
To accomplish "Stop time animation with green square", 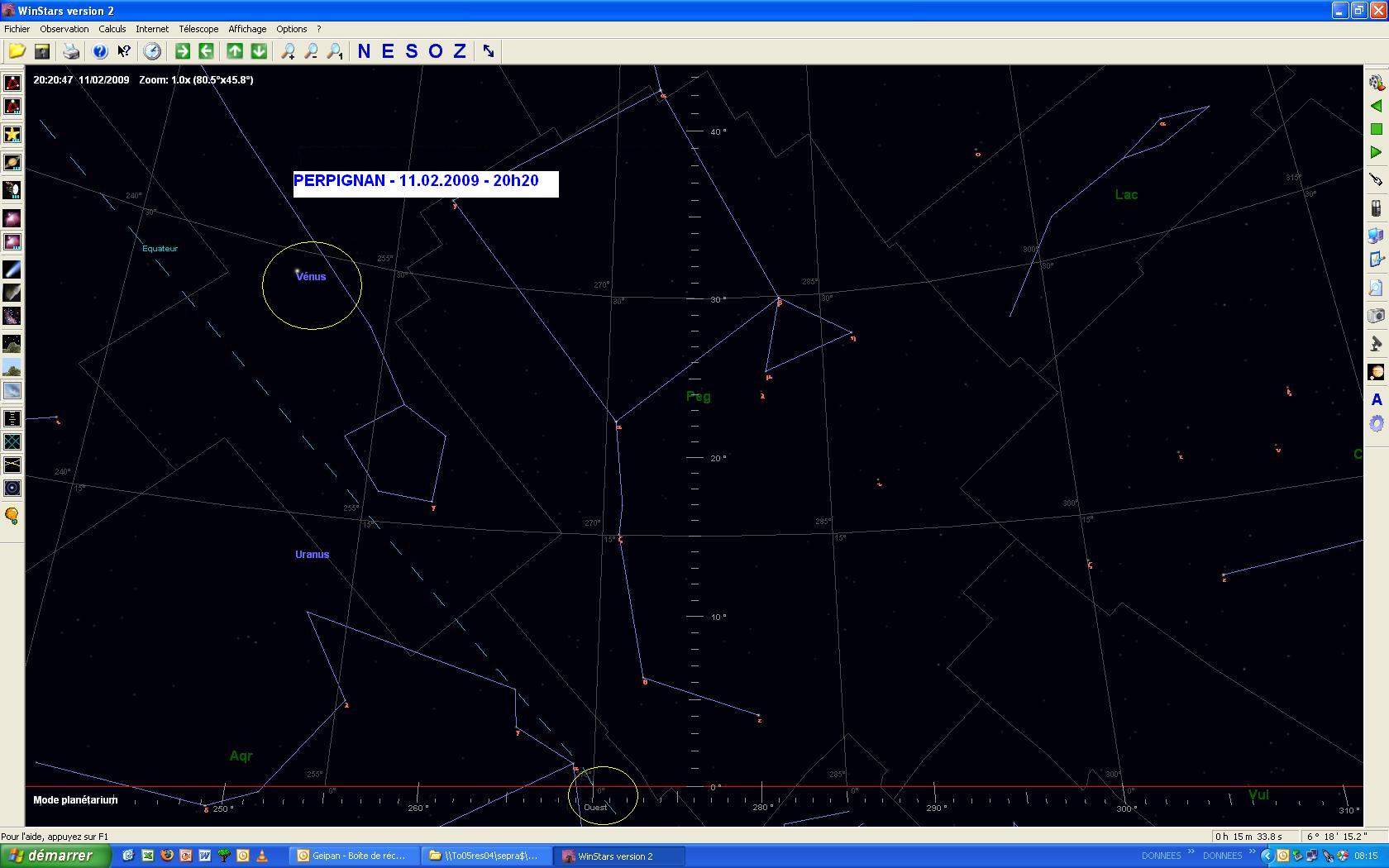I will (x=1376, y=129).
